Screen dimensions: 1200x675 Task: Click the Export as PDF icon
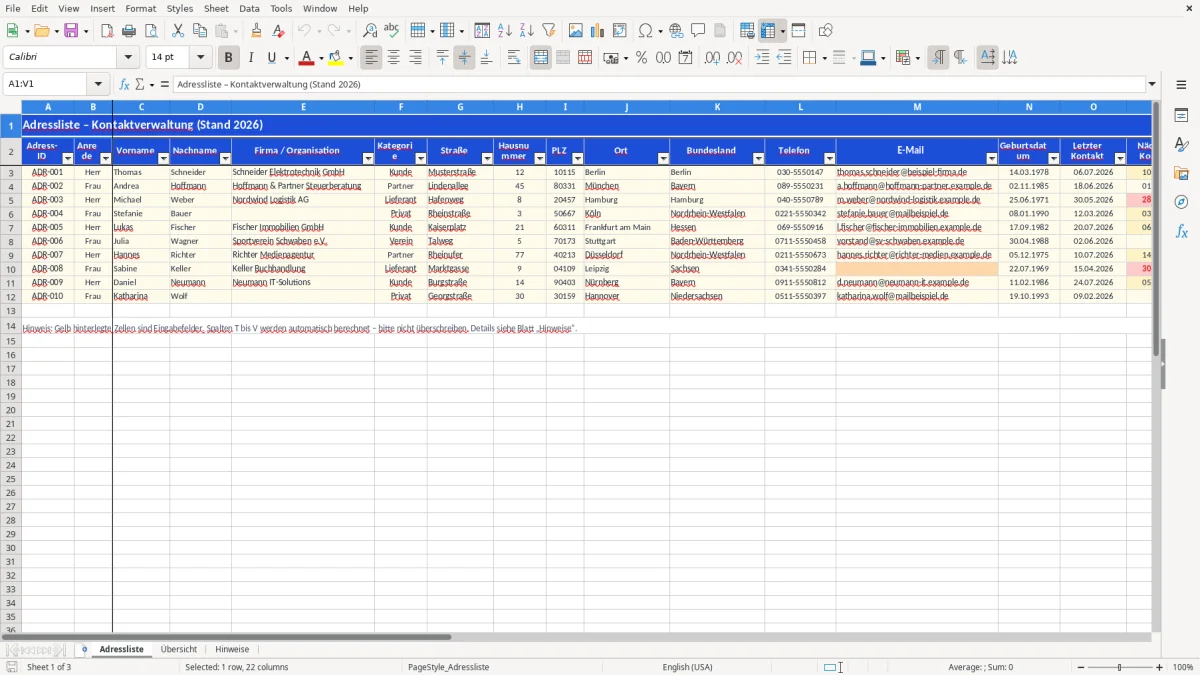pyautogui.click(x=107, y=31)
